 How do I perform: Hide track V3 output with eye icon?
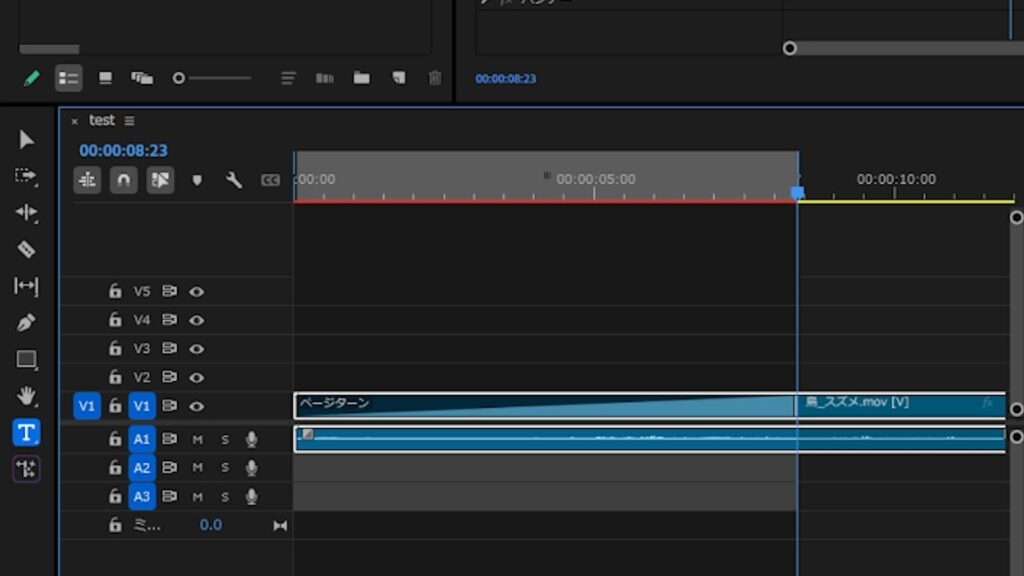[x=197, y=349]
